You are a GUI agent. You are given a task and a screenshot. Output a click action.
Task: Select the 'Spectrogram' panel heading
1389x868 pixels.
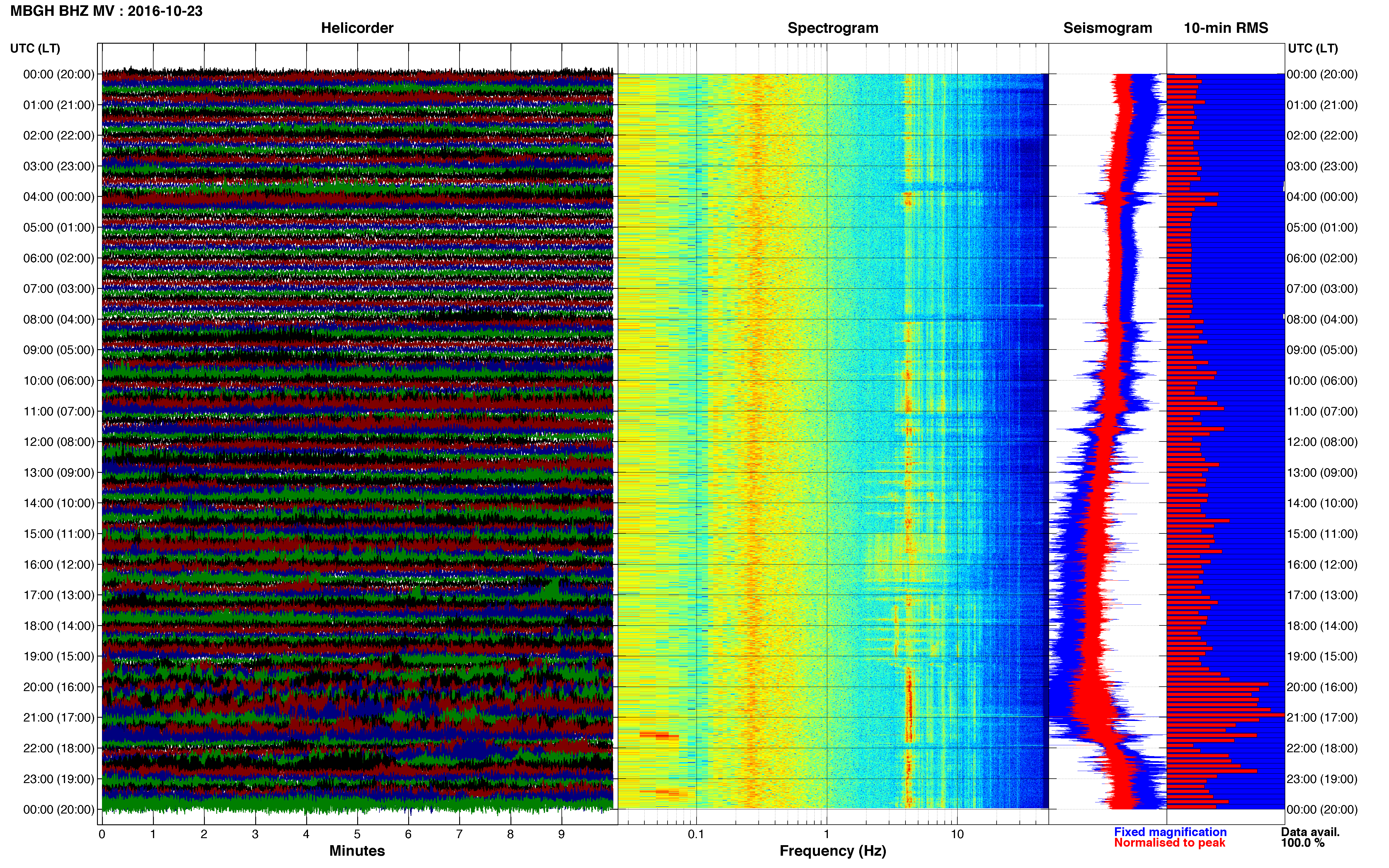coord(833,28)
